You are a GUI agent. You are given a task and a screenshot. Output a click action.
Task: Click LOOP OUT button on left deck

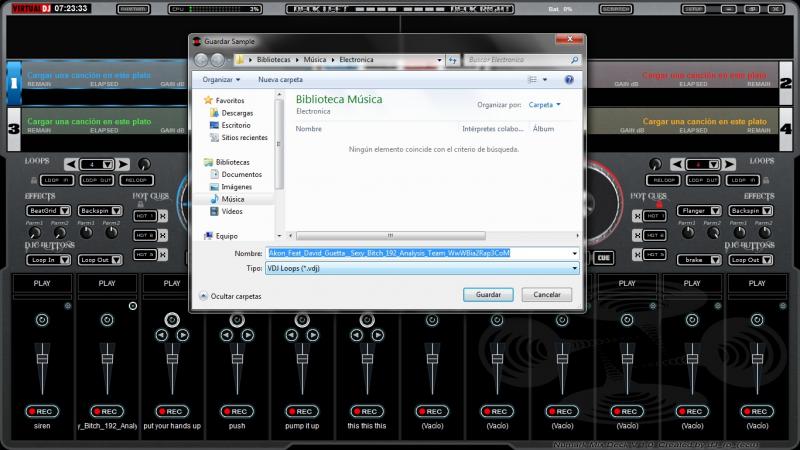[x=96, y=180]
